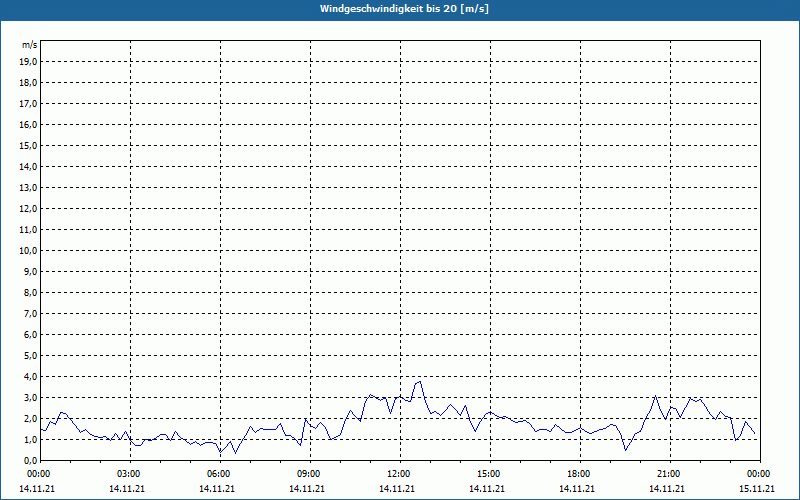The image size is (800, 500).
Task: Select the 14.11.21 date under 12:00
Action: (396, 488)
